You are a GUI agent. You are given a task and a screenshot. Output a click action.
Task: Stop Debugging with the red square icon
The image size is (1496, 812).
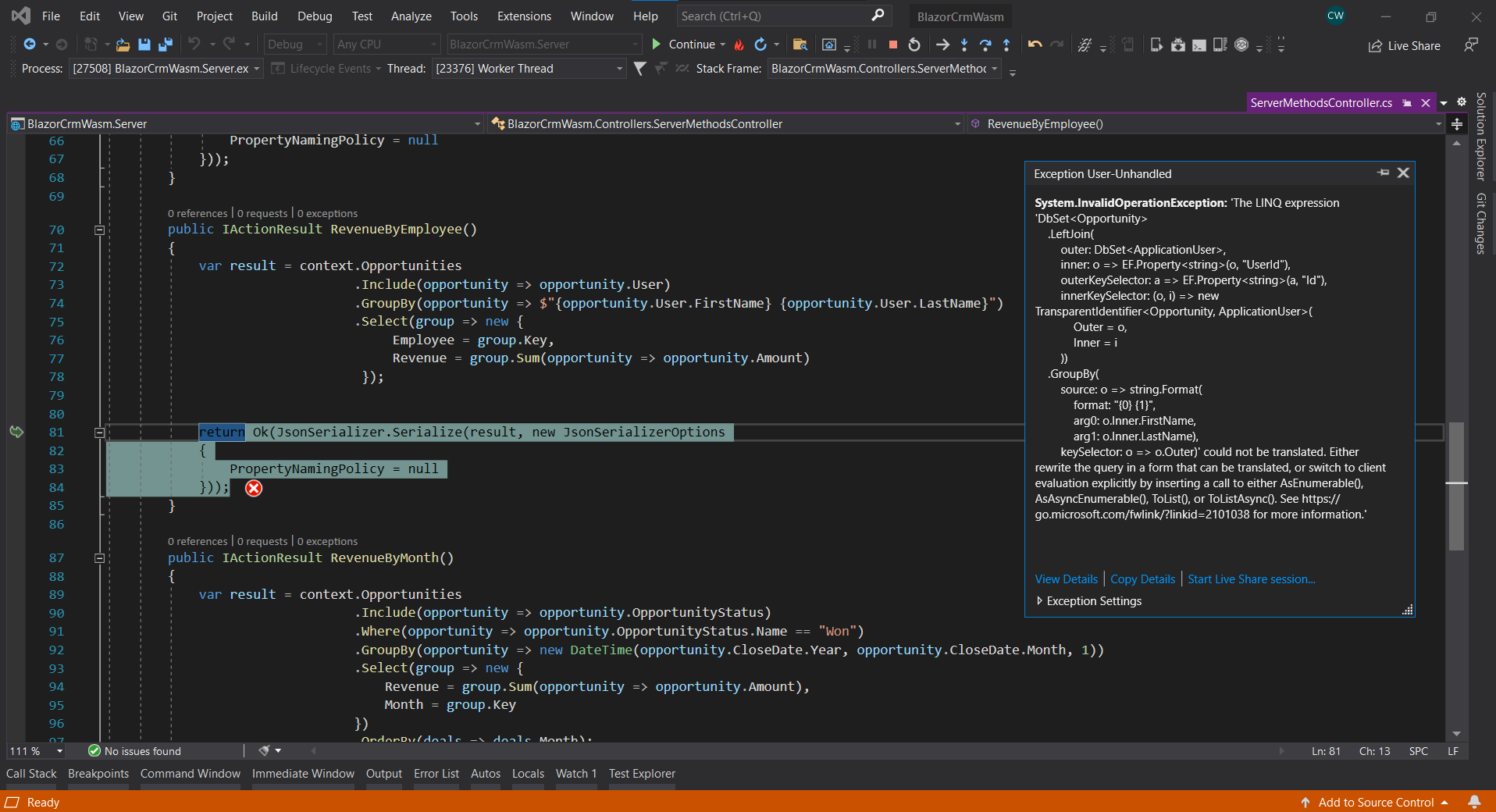click(x=893, y=45)
